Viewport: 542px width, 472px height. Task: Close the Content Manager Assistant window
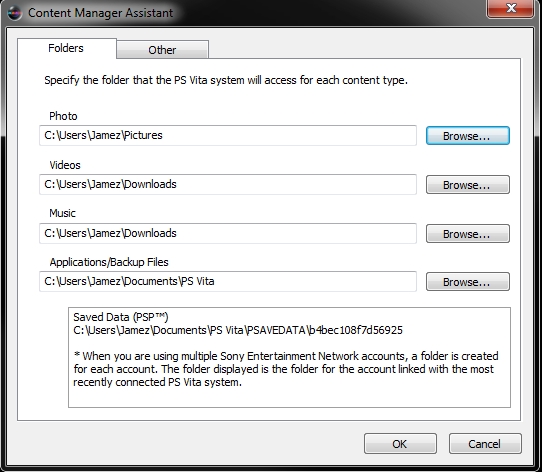(510, 8)
